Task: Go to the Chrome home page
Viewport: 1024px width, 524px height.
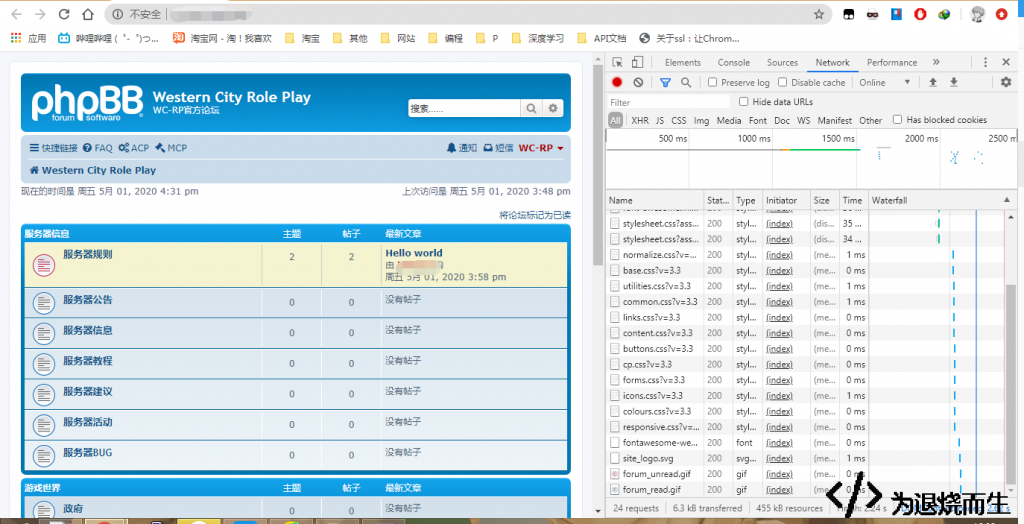Action: click(88, 14)
